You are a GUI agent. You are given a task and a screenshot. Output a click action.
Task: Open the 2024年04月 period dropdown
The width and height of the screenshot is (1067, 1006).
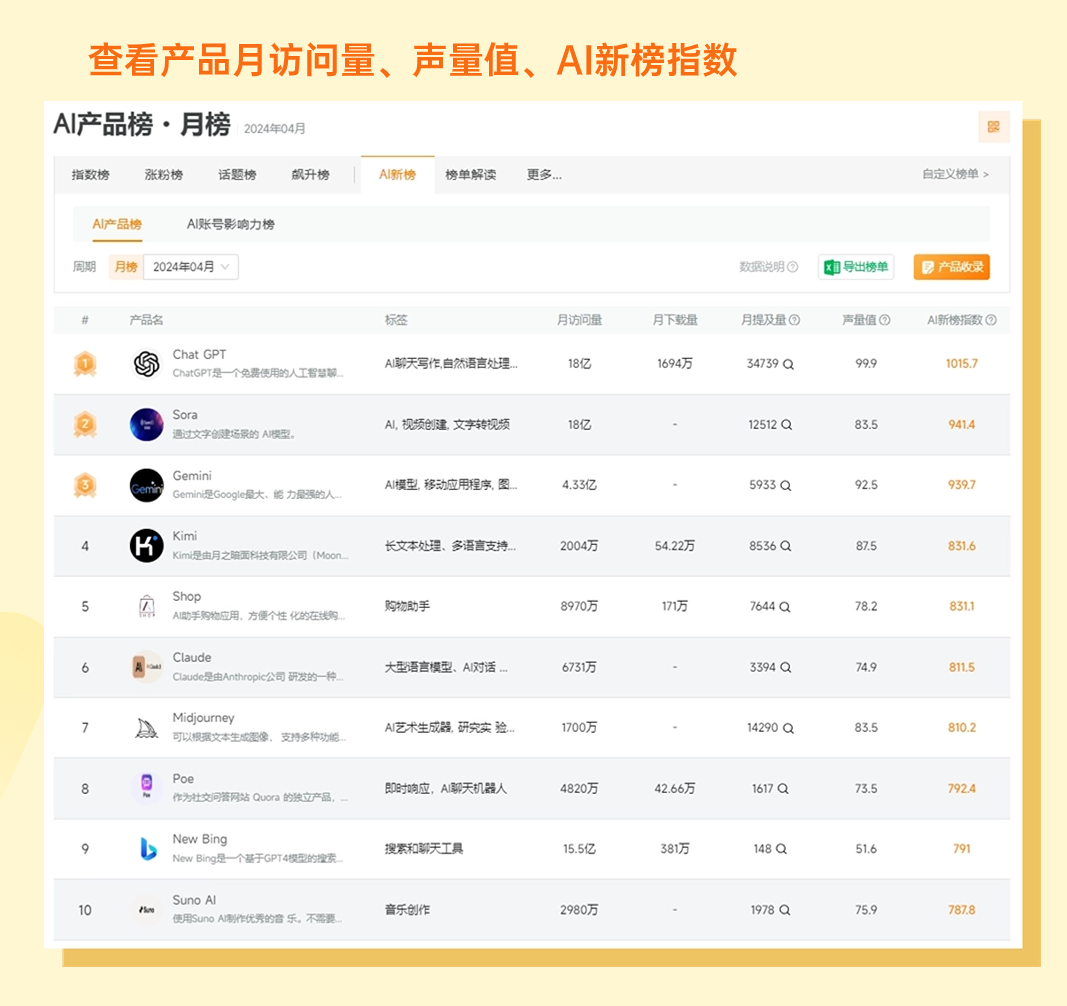(191, 267)
